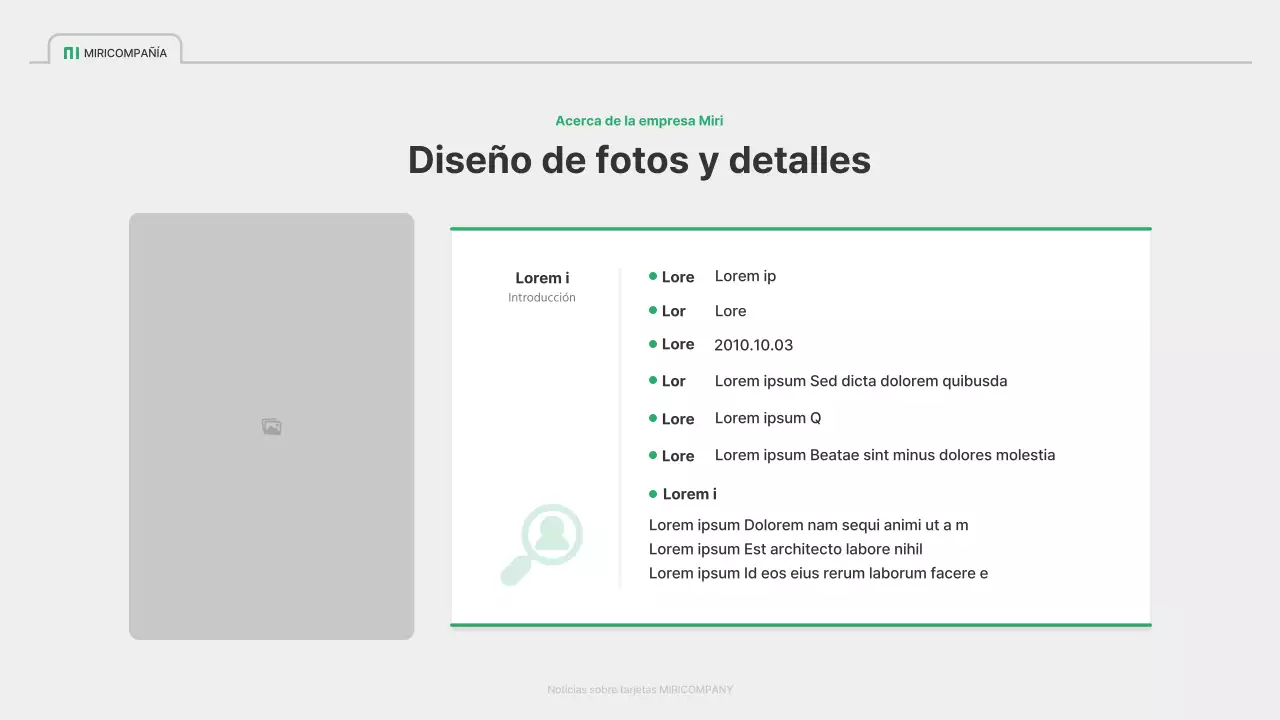Screen dimensions: 1280x720
Task: Click the 'Diseño de fotos y detalles' heading
Action: click(640, 160)
